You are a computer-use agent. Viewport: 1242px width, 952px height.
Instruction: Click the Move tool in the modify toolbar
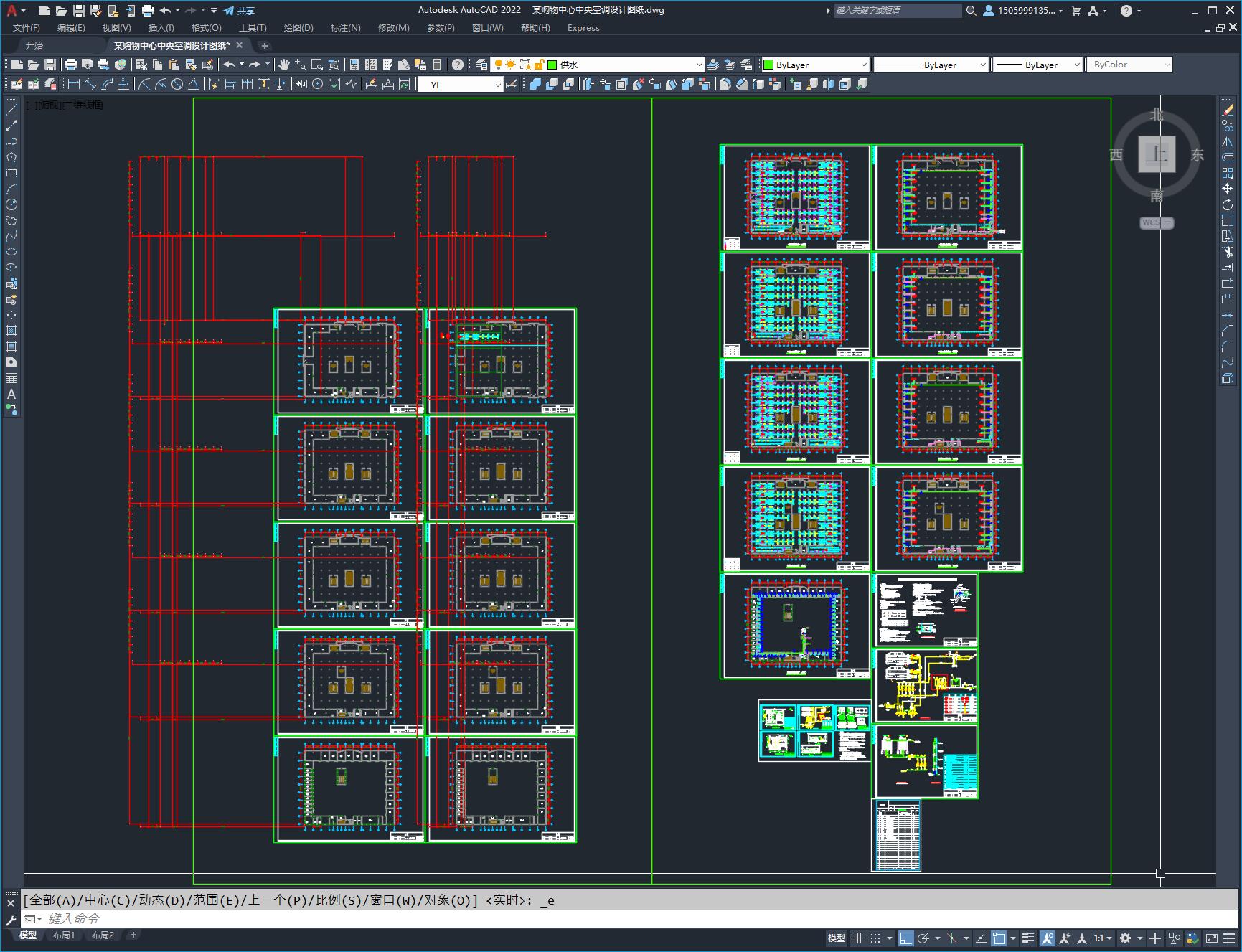coord(1228,189)
